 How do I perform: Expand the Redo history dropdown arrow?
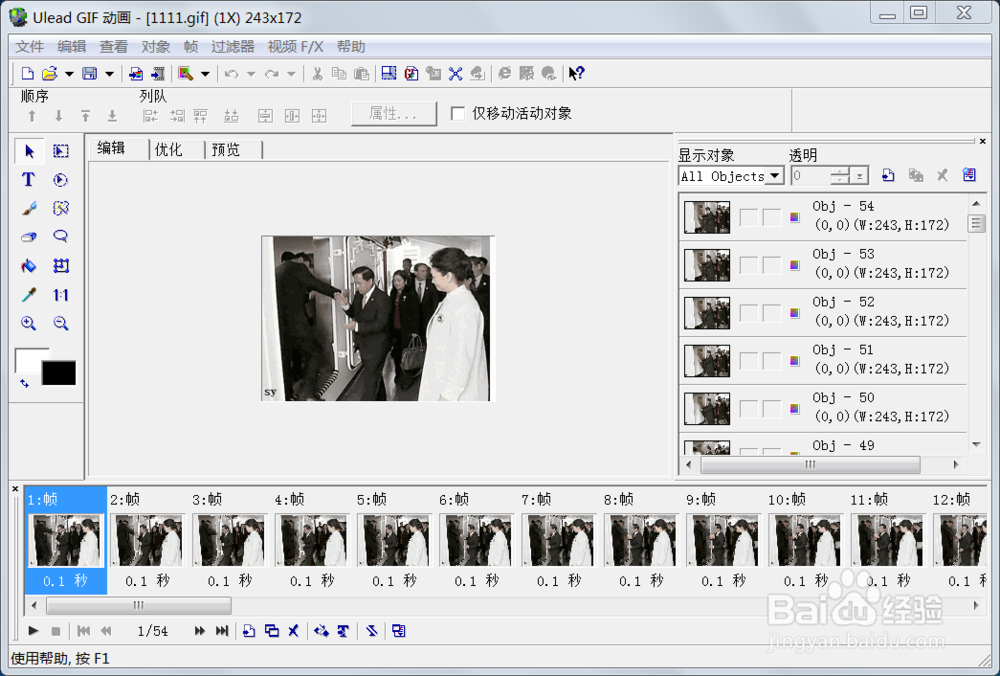pyautogui.click(x=291, y=74)
